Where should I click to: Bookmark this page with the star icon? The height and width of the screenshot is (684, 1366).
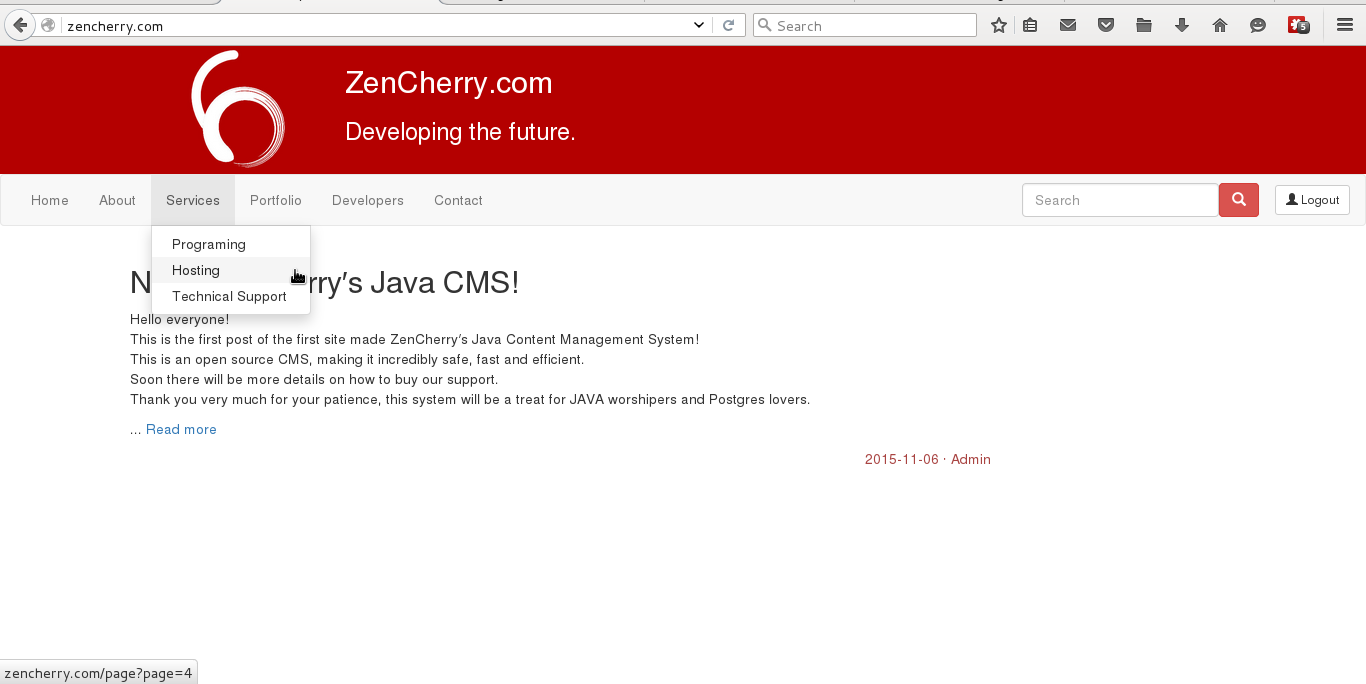pos(997,25)
